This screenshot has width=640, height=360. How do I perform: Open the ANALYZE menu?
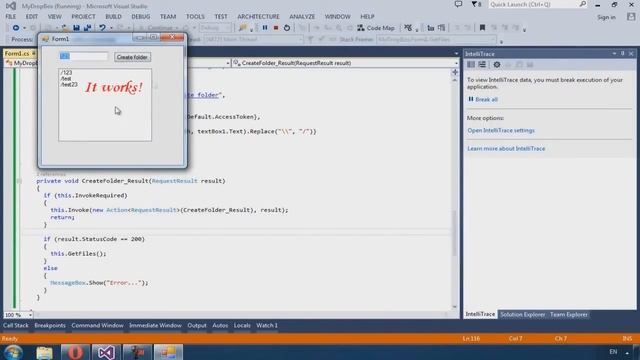coord(302,17)
